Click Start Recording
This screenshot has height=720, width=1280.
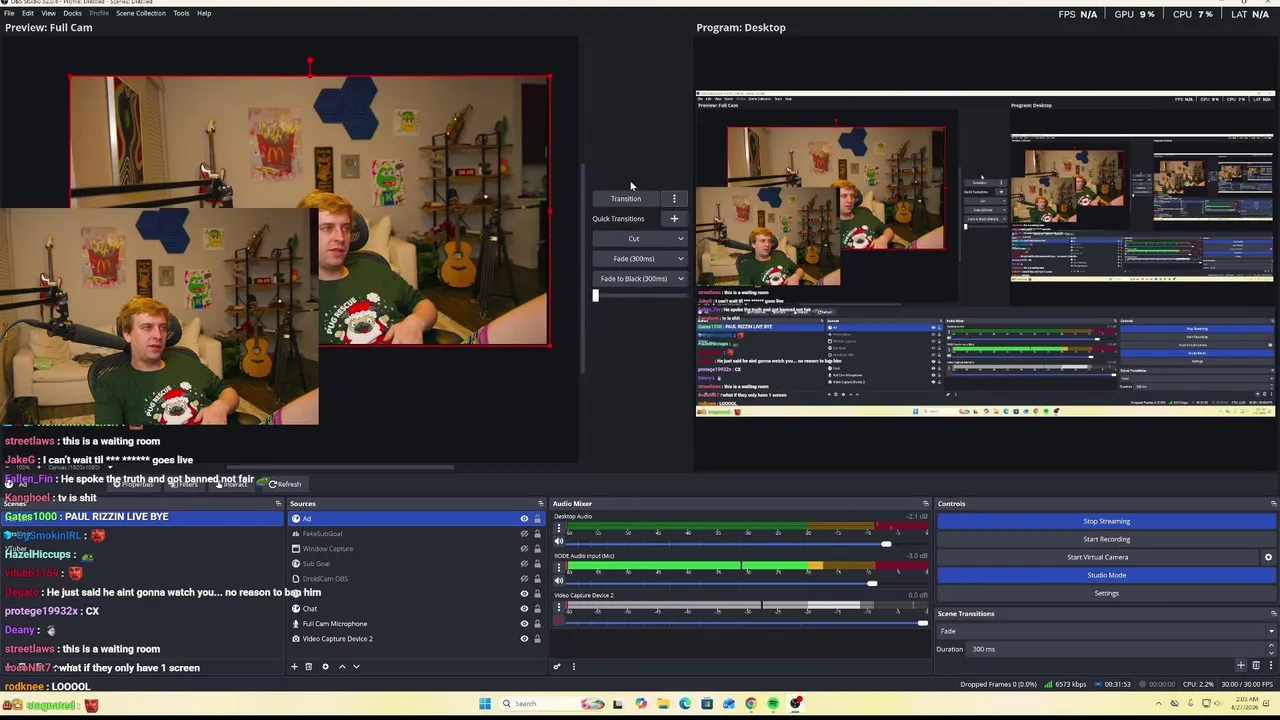click(1106, 539)
